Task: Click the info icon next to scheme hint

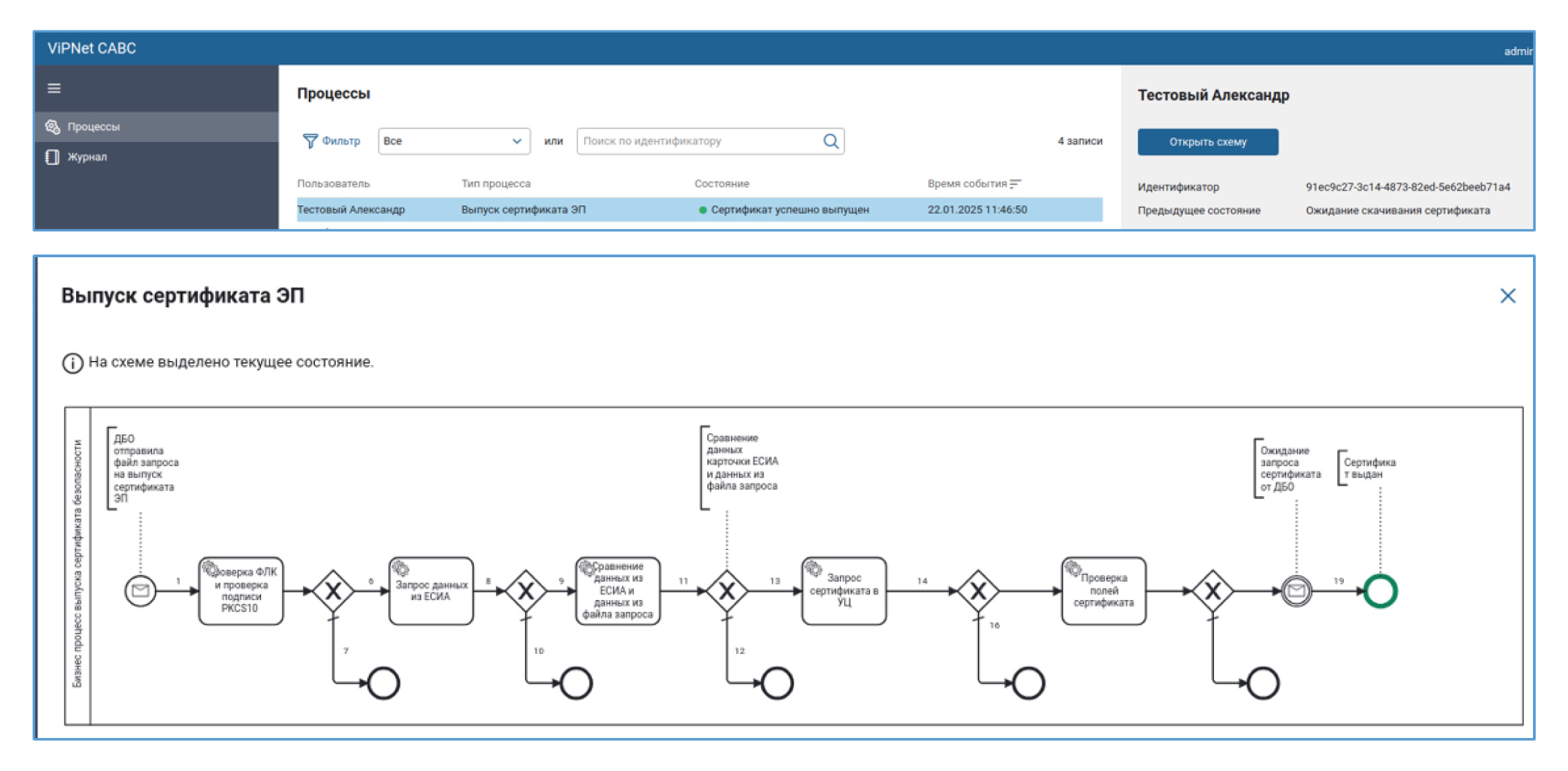Action: pos(73,363)
